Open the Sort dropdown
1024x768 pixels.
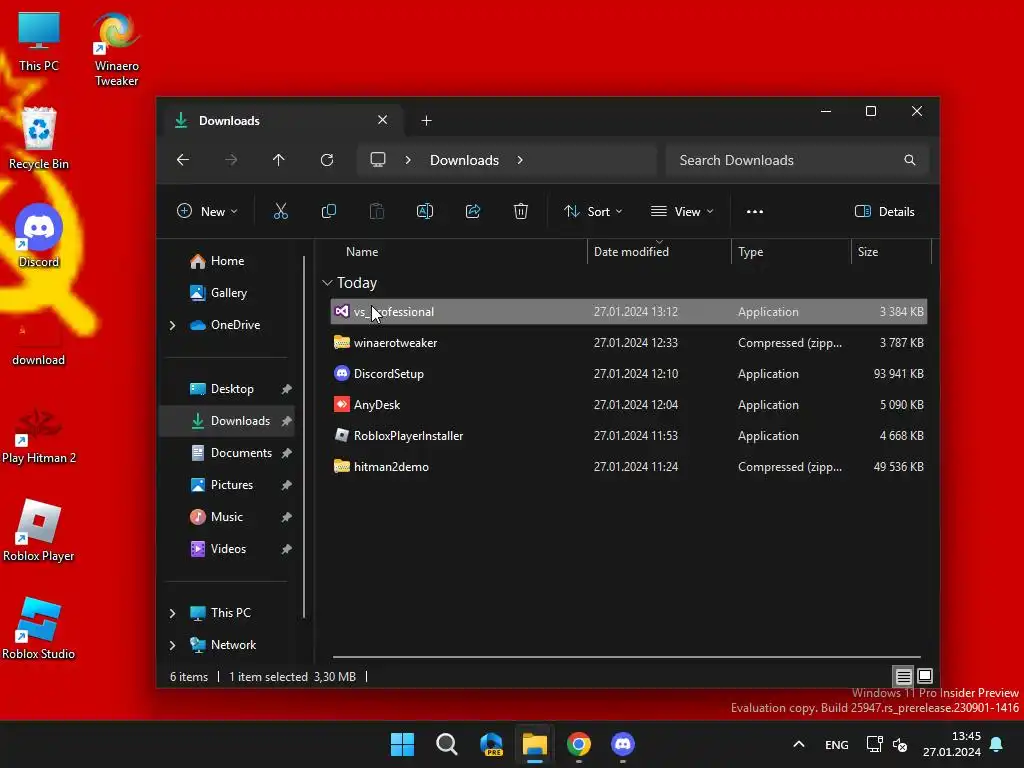[x=593, y=212]
